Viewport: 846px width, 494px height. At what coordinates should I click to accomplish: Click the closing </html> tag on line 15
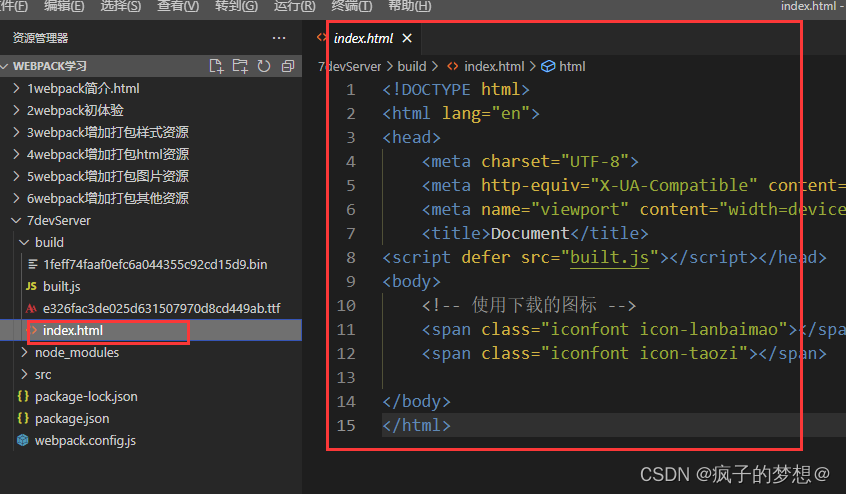tap(416, 426)
